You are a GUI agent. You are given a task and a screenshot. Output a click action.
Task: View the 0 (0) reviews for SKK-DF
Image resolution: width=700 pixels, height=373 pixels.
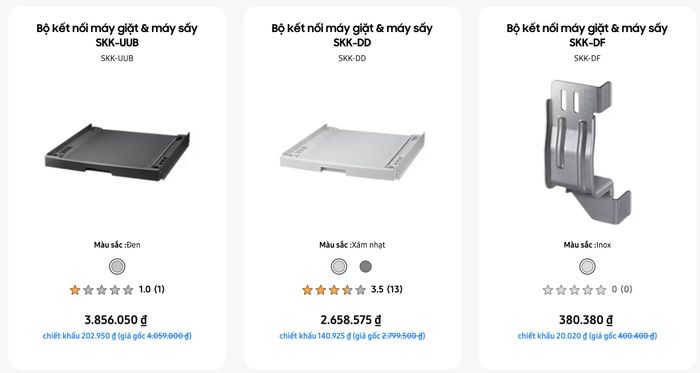(622, 289)
